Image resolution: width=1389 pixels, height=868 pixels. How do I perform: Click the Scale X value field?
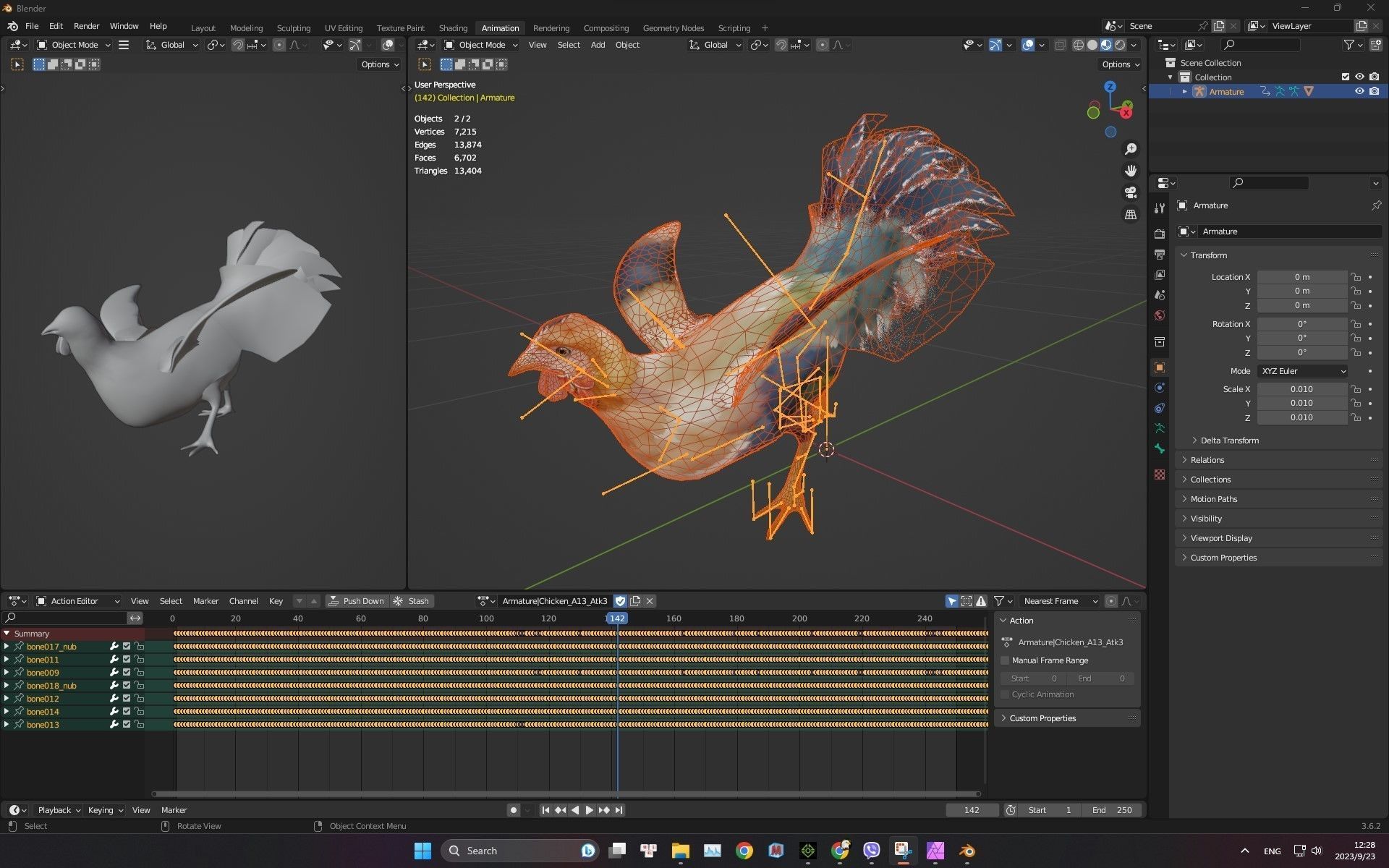coord(1301,389)
